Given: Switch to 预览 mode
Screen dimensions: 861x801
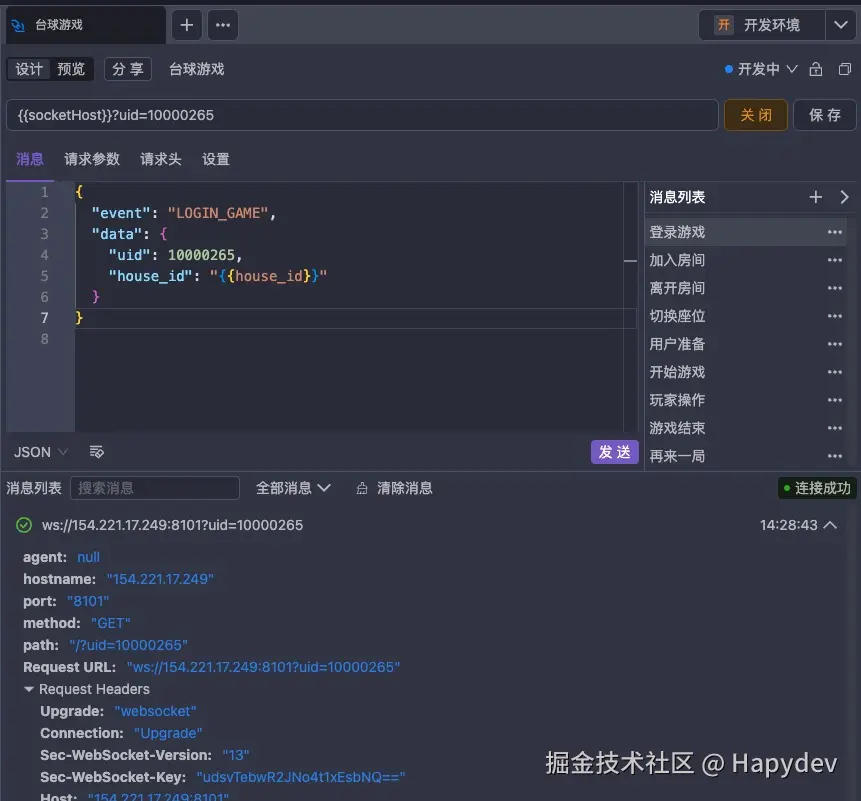Looking at the screenshot, I should 71,69.
